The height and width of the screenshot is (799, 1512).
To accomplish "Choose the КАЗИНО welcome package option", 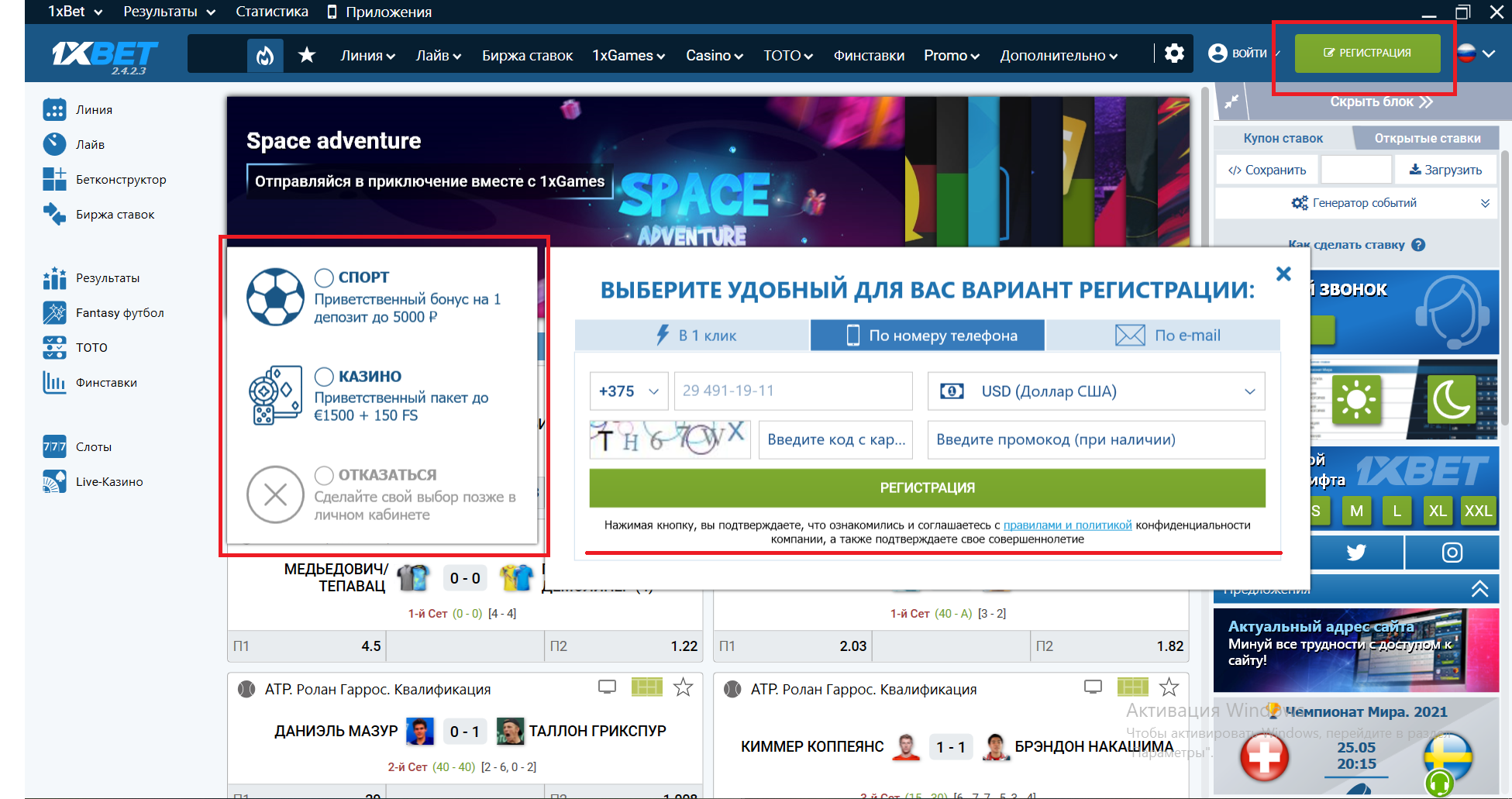I will 323,377.
